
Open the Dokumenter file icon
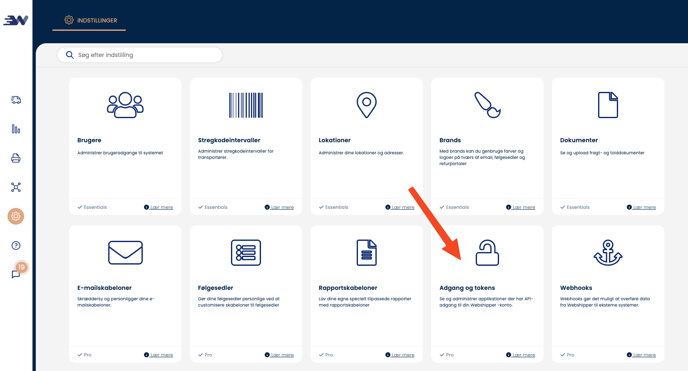pyautogui.click(x=608, y=105)
